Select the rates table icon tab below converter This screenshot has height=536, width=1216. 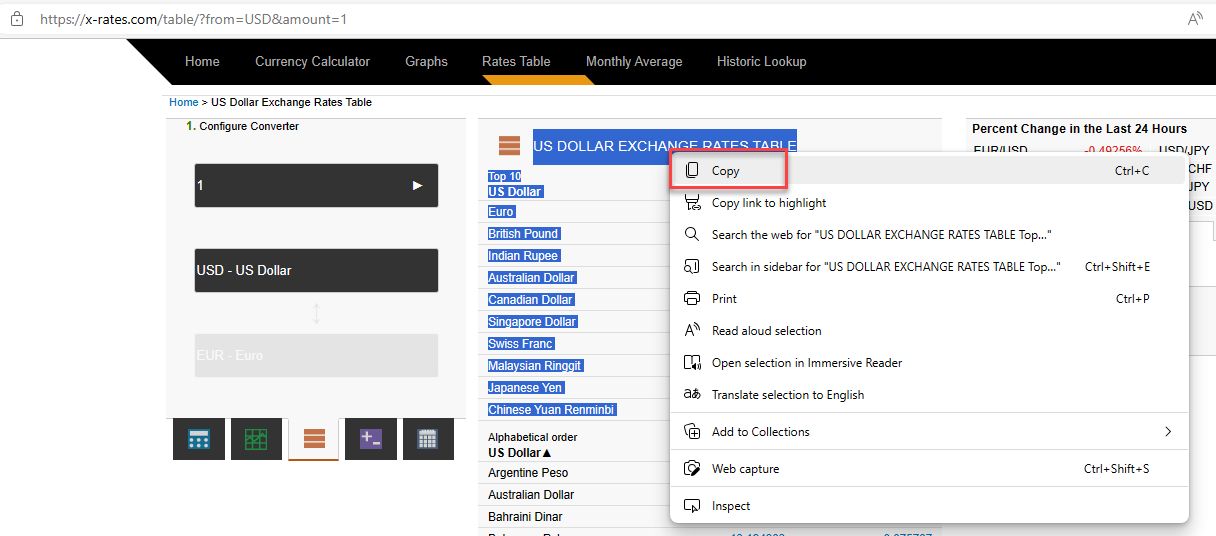coord(314,439)
